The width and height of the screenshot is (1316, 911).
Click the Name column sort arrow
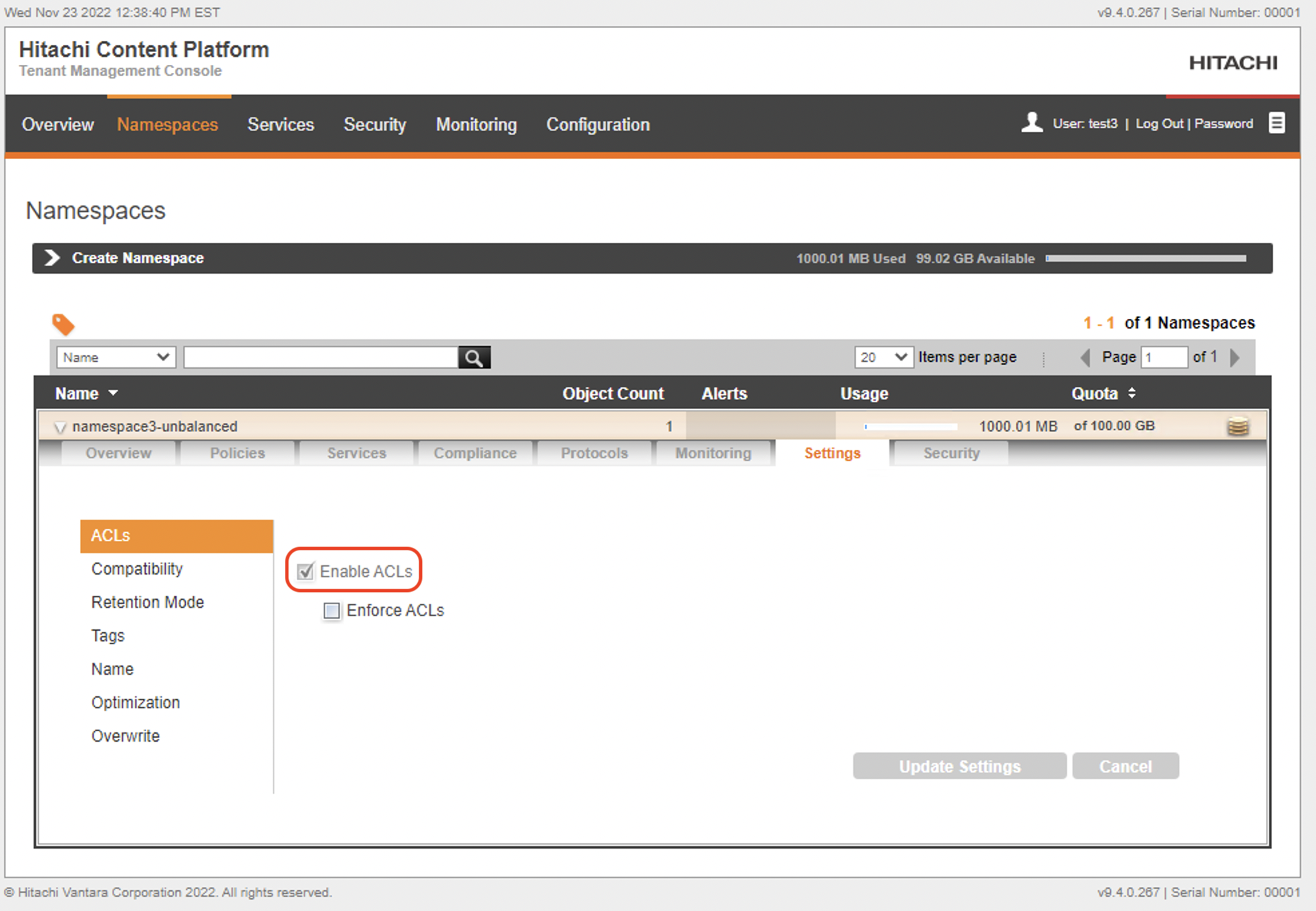(x=113, y=393)
